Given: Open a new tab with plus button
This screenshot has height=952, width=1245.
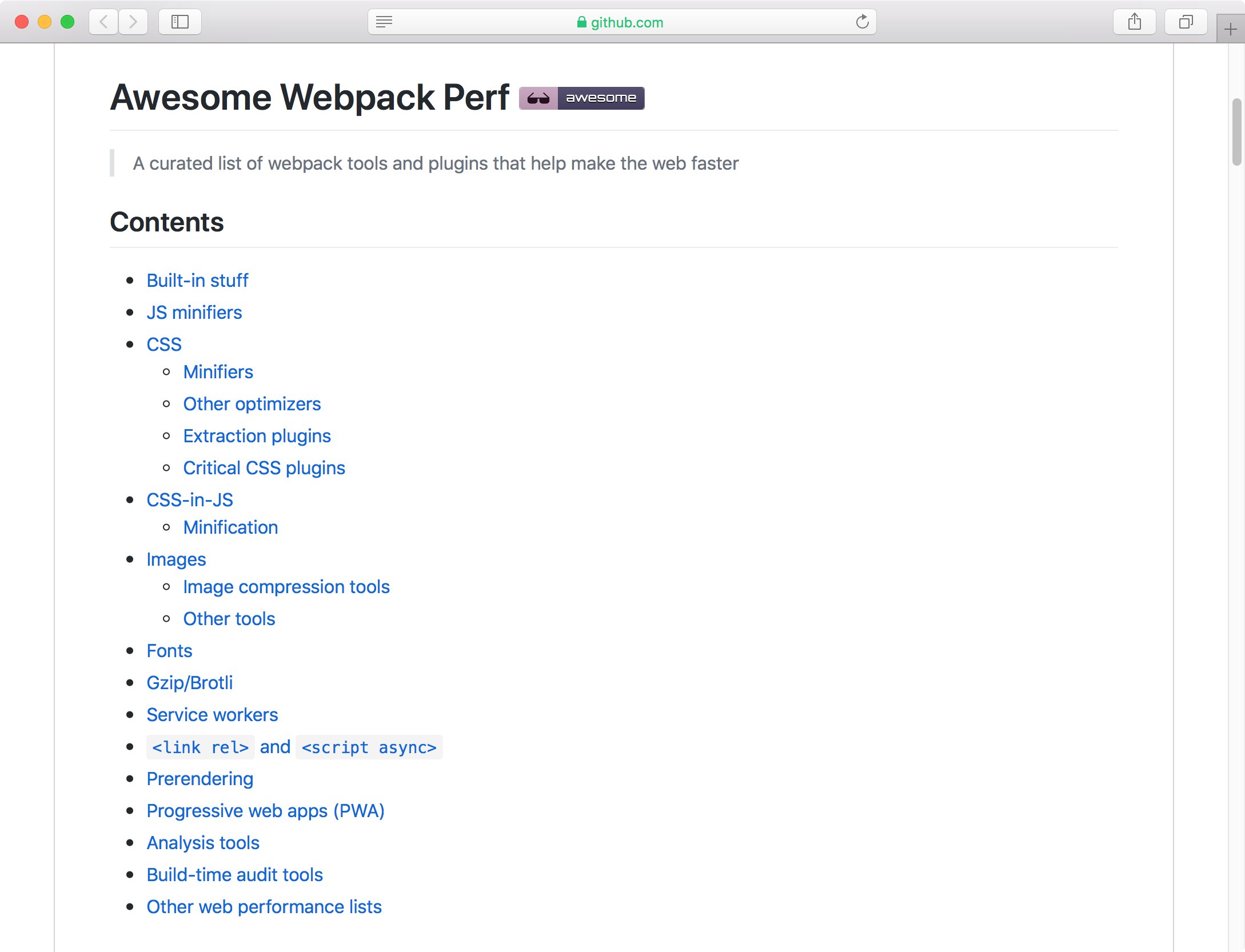Looking at the screenshot, I should click(1231, 29).
